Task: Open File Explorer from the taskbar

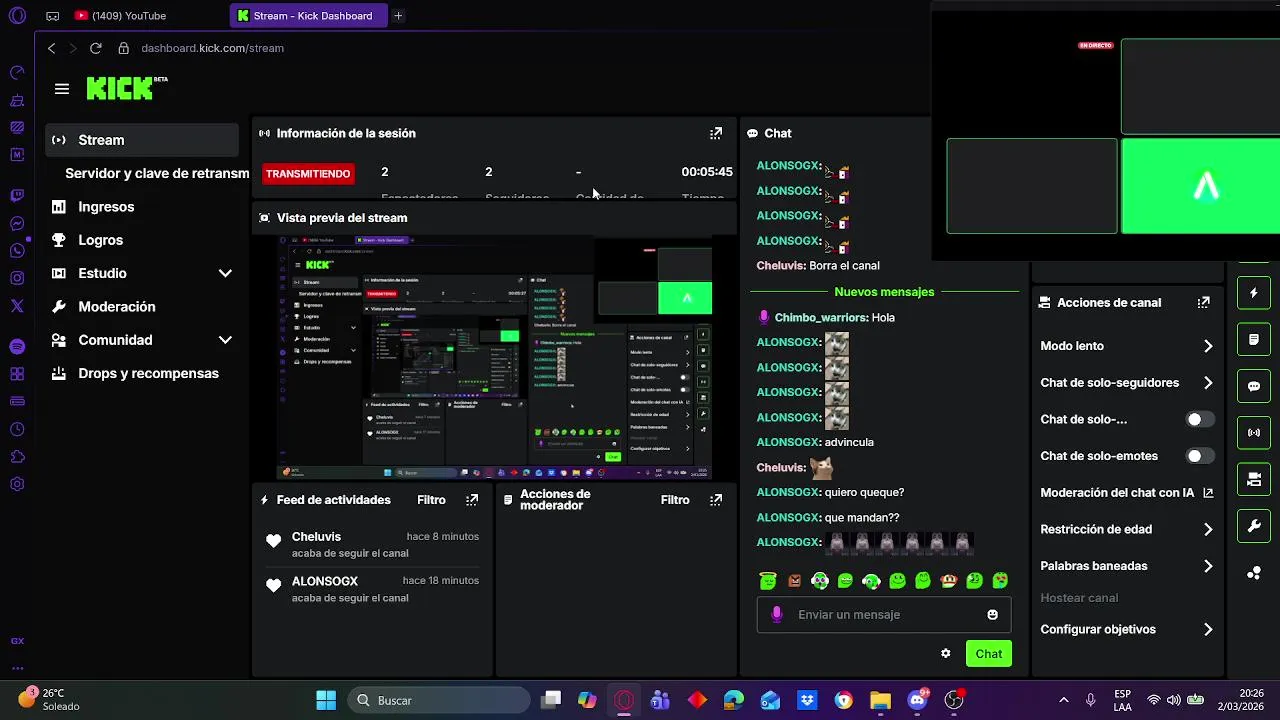Action: pos(880,700)
